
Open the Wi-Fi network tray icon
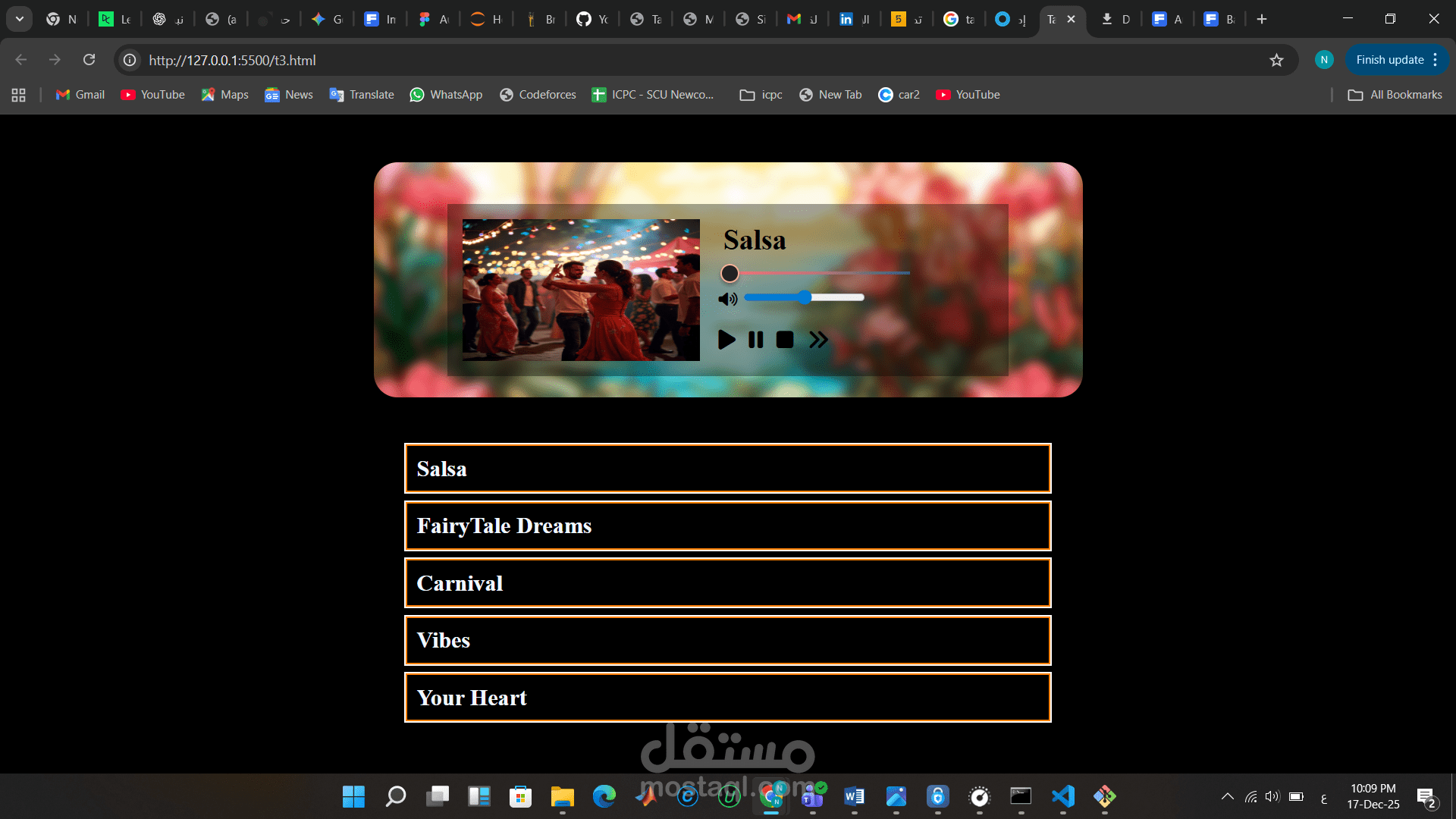1250,796
